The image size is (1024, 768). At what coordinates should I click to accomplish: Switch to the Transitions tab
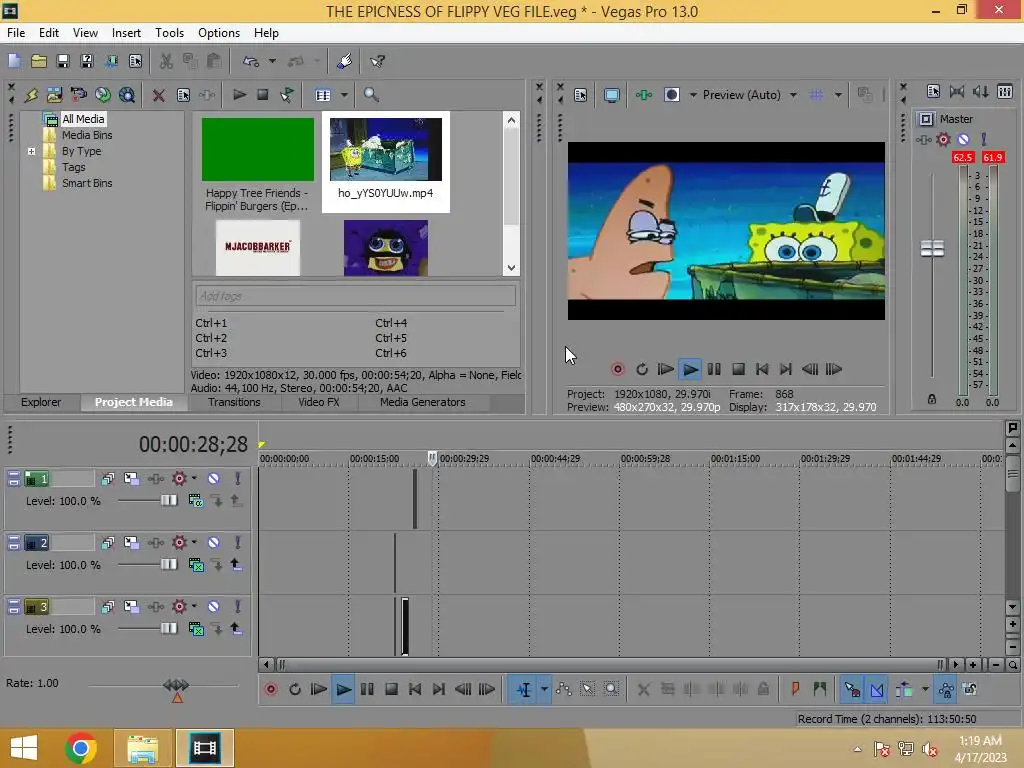tap(234, 402)
